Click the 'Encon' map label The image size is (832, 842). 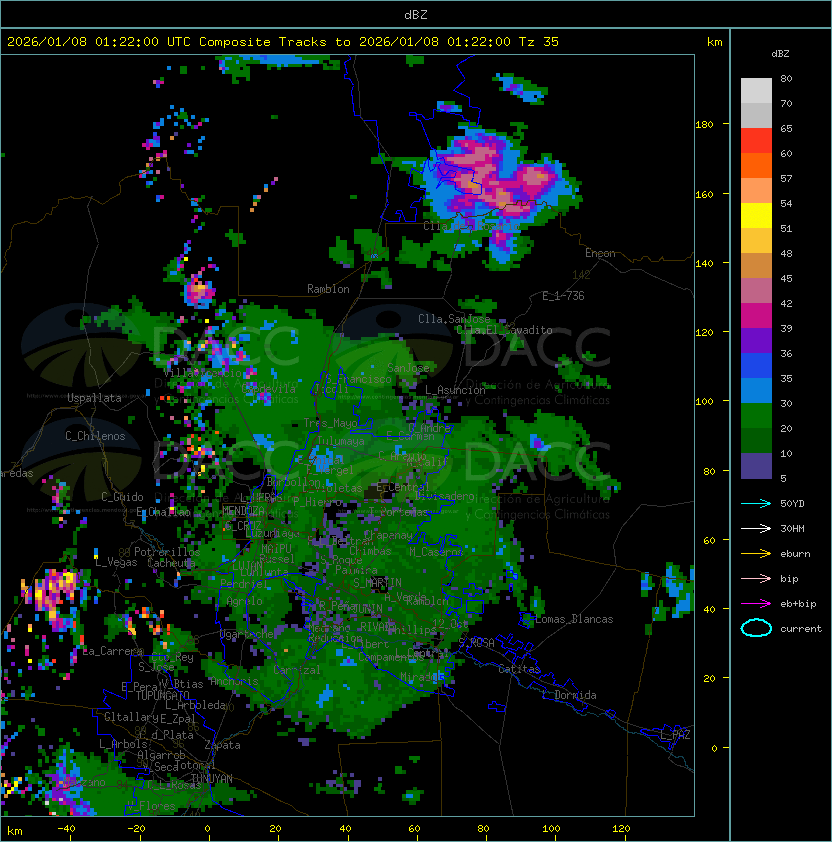click(x=600, y=253)
